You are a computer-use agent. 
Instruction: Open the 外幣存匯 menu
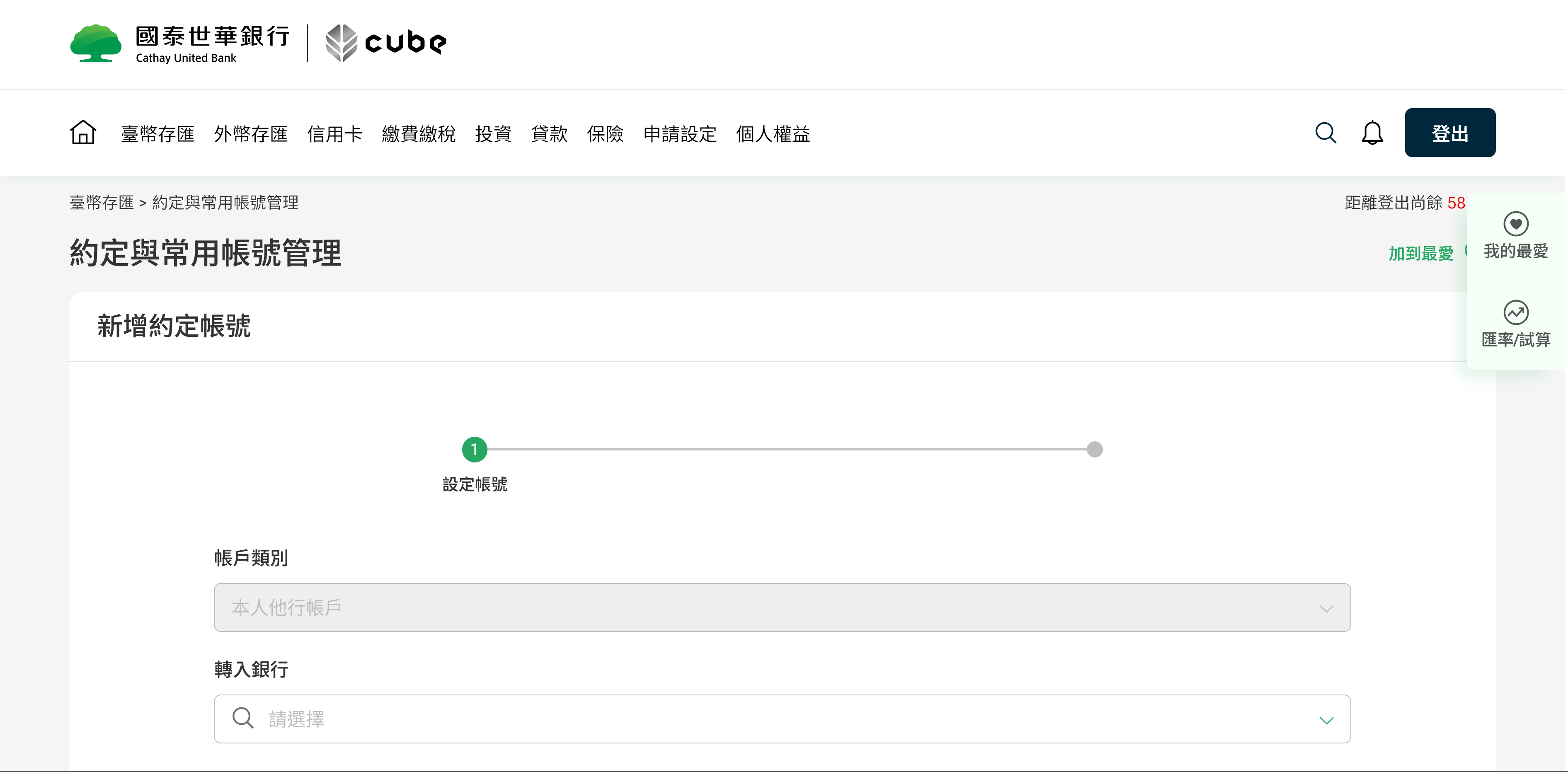click(x=250, y=134)
